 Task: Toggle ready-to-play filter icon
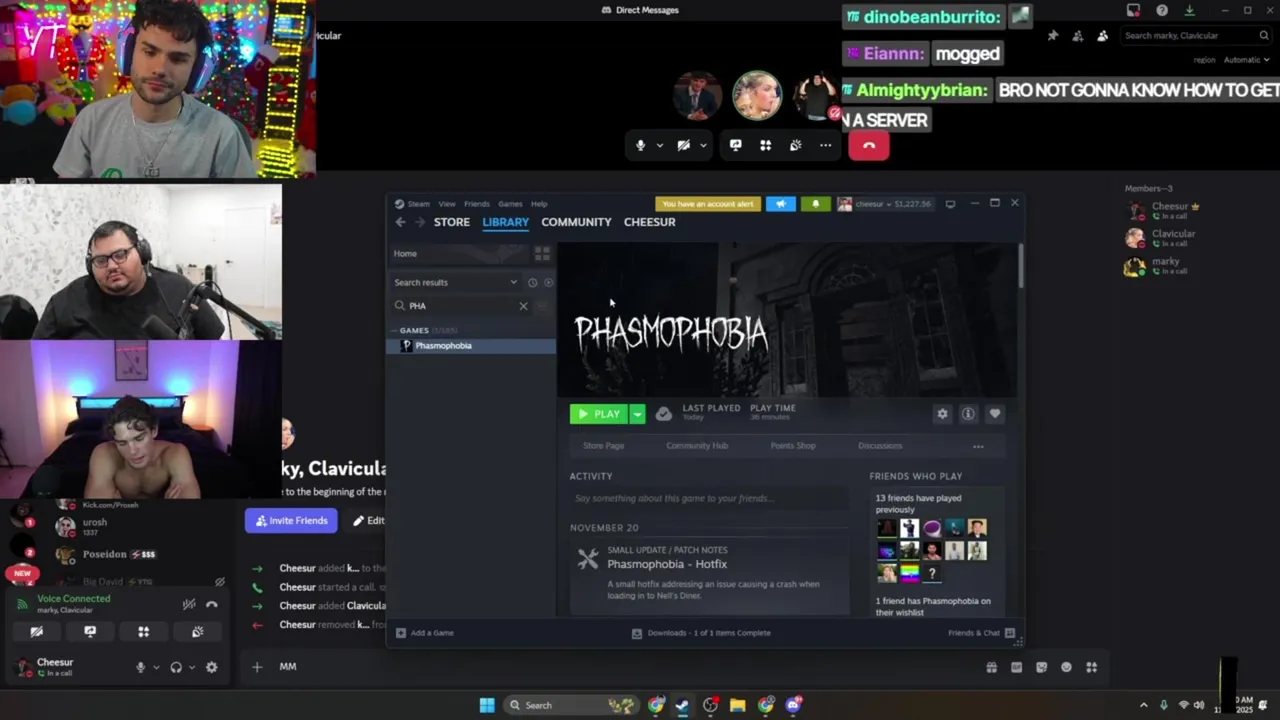[x=548, y=283]
